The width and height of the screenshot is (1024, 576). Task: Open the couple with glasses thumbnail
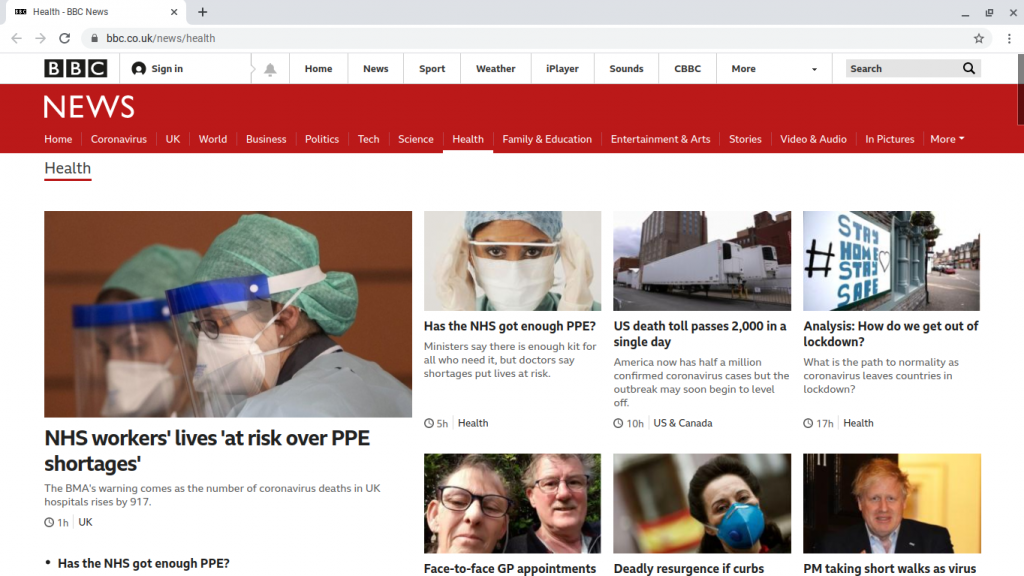(x=513, y=504)
